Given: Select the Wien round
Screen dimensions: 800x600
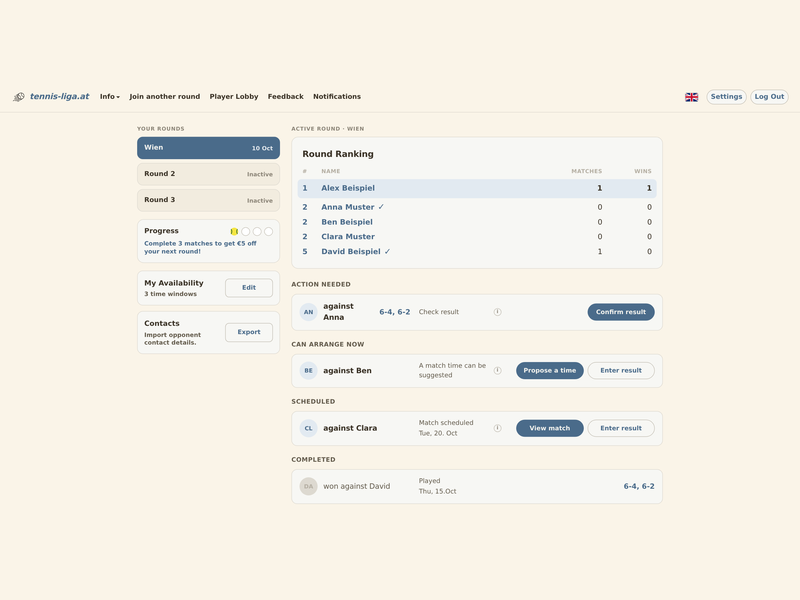Looking at the screenshot, I should click(208, 147).
